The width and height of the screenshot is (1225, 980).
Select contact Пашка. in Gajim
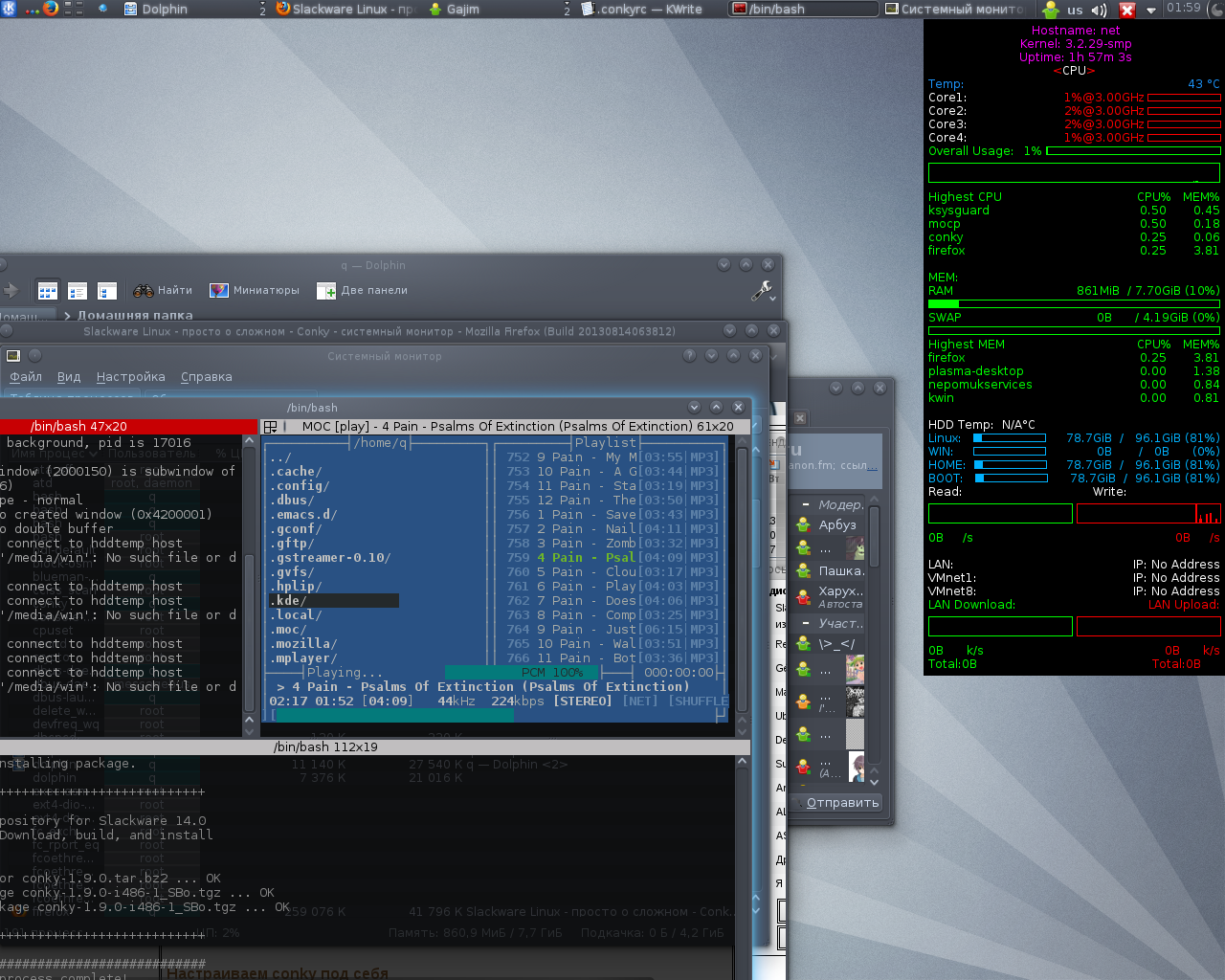coord(829,571)
